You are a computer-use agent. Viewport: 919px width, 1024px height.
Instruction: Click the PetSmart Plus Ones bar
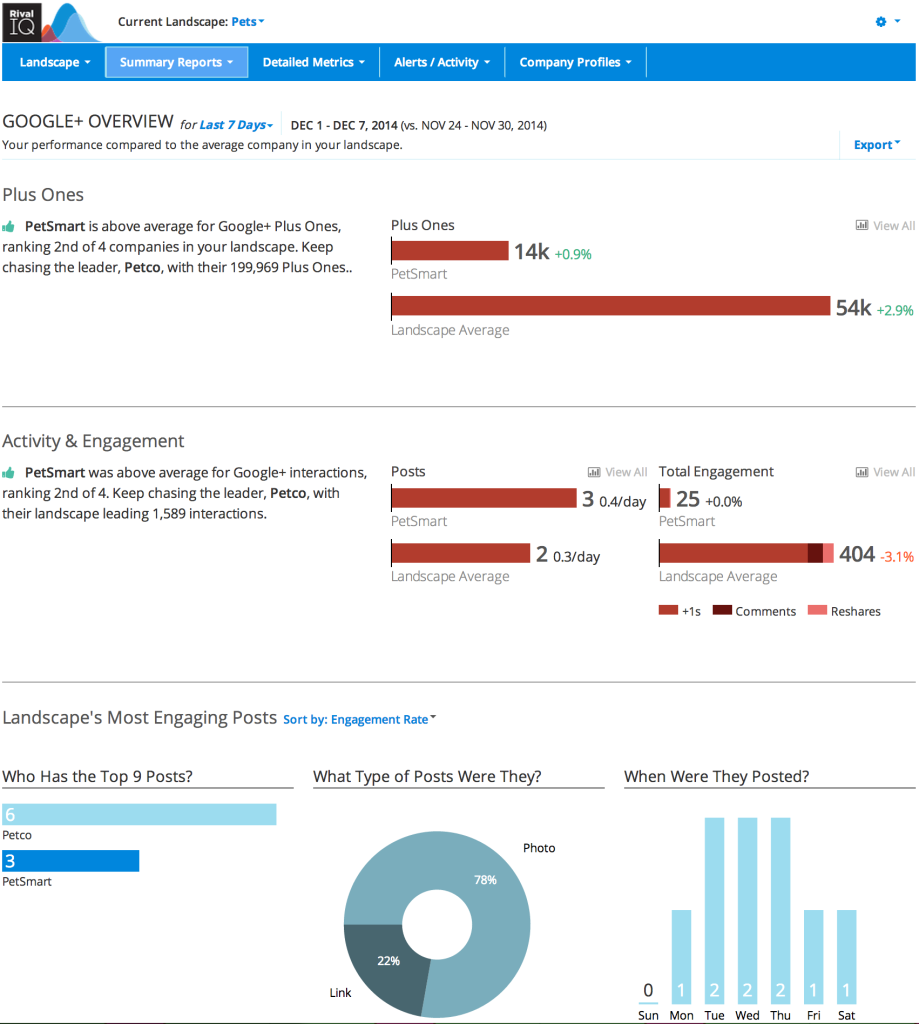(450, 251)
